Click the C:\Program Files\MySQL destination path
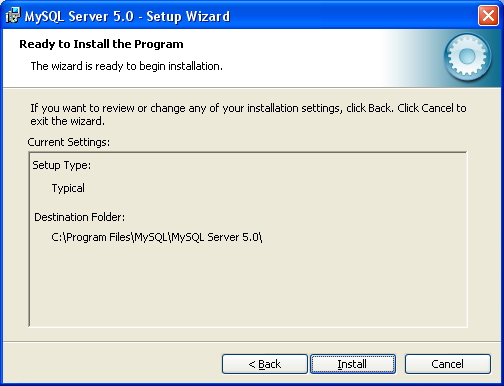Image resolution: width=504 pixels, height=386 pixels. tap(157, 237)
